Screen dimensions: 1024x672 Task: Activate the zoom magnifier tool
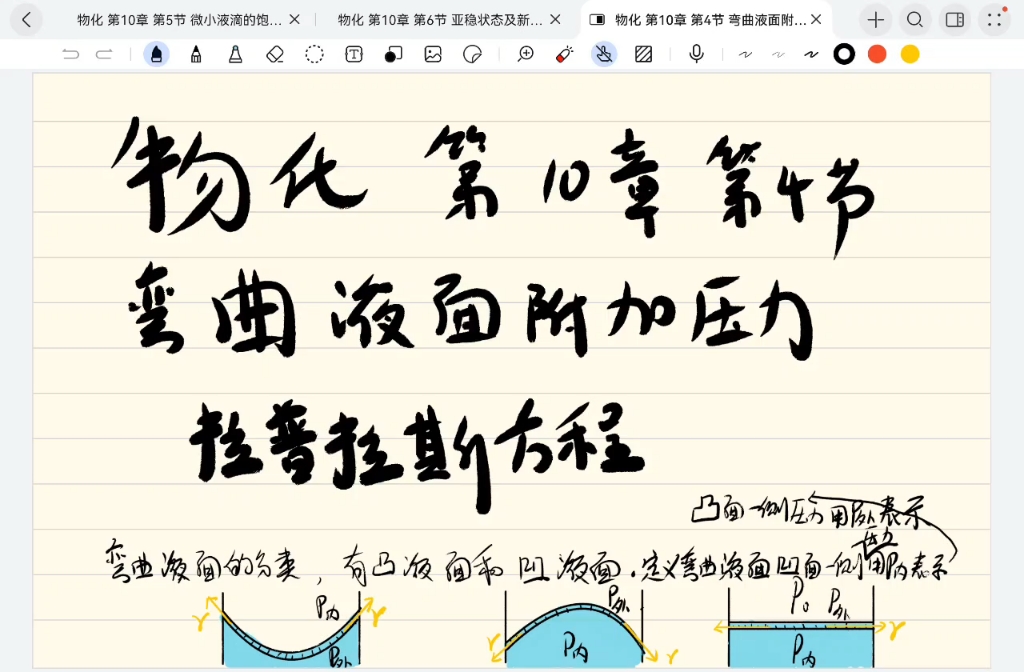pyautogui.click(x=526, y=54)
